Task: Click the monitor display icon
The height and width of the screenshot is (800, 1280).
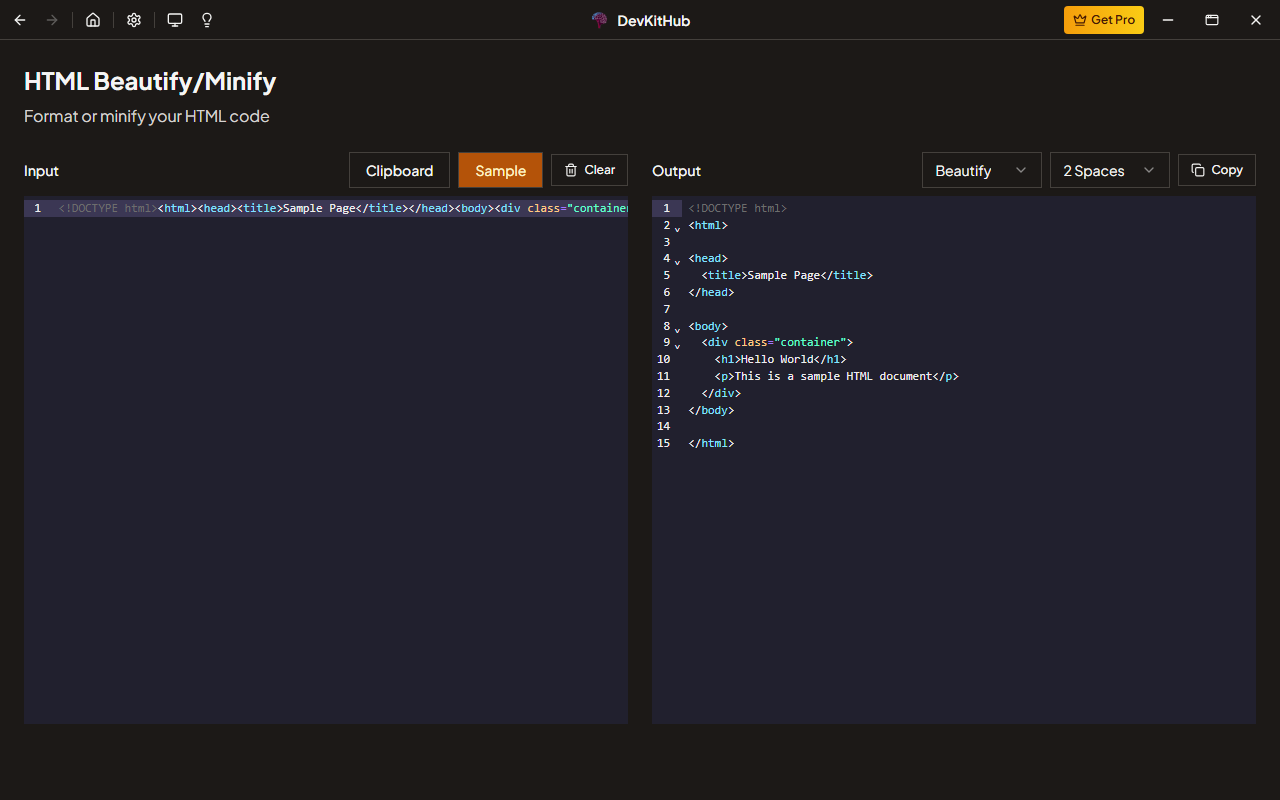Action: click(175, 20)
